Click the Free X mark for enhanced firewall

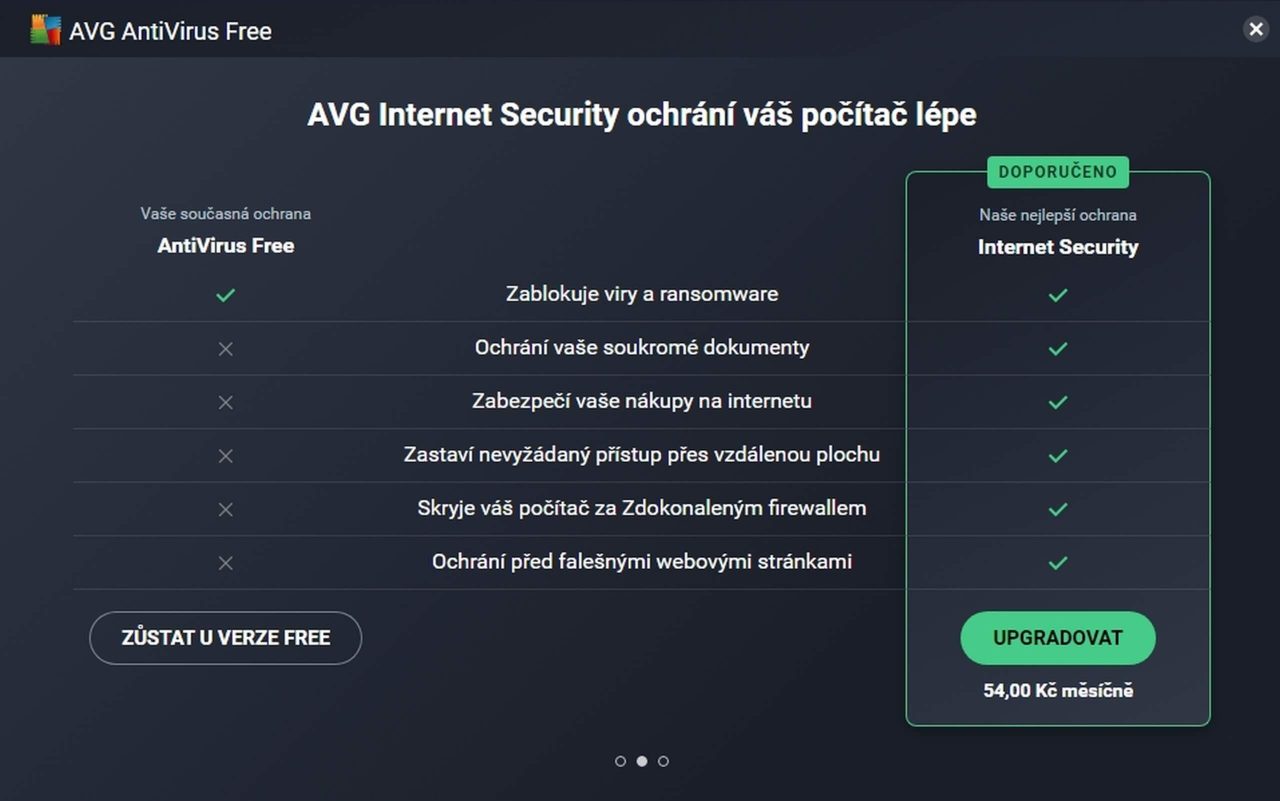pyautogui.click(x=226, y=509)
